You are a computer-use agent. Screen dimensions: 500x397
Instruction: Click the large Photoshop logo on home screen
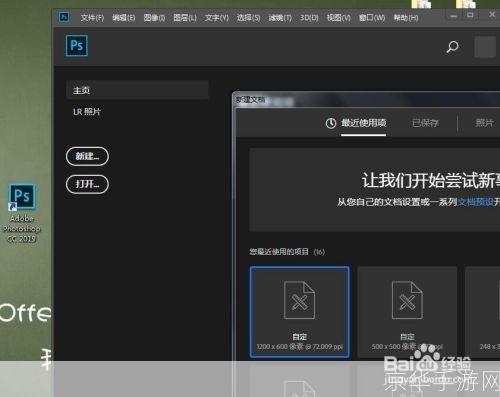[x=77, y=45]
